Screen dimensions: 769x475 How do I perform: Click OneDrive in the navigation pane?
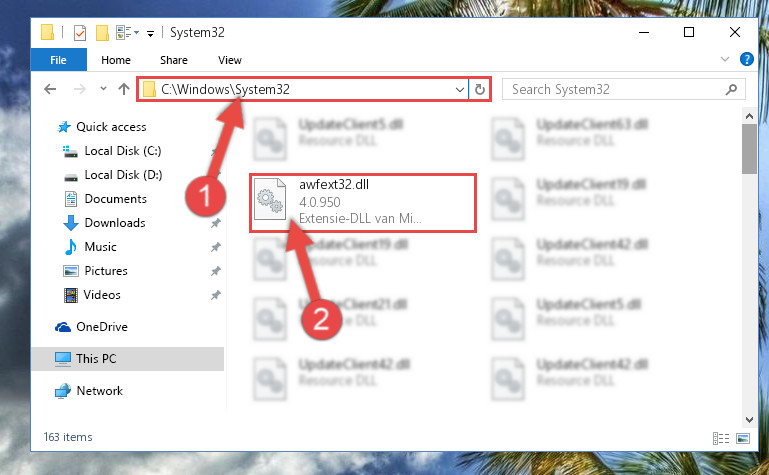coord(102,327)
